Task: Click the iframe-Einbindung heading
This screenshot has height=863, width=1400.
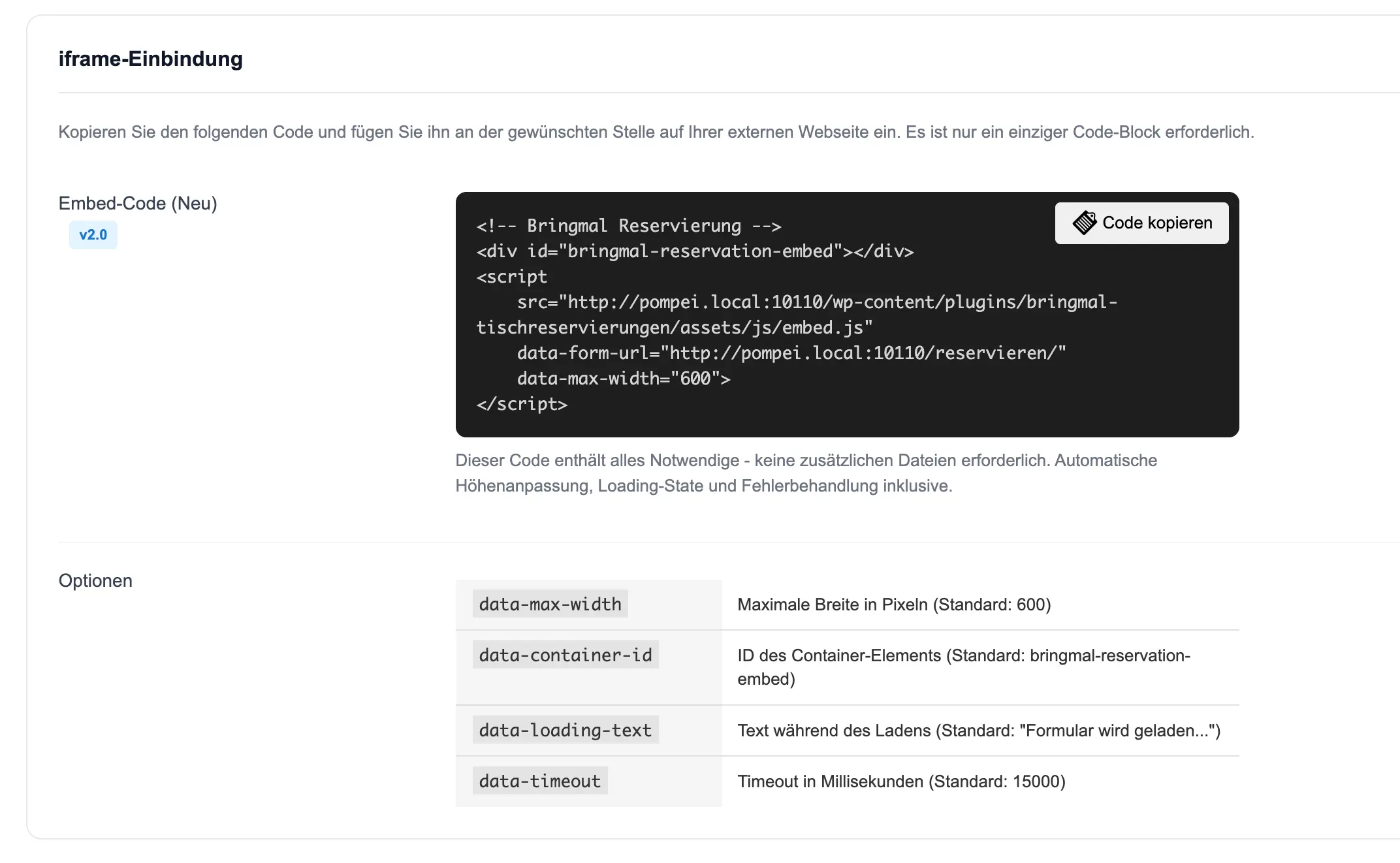Action: click(x=150, y=59)
